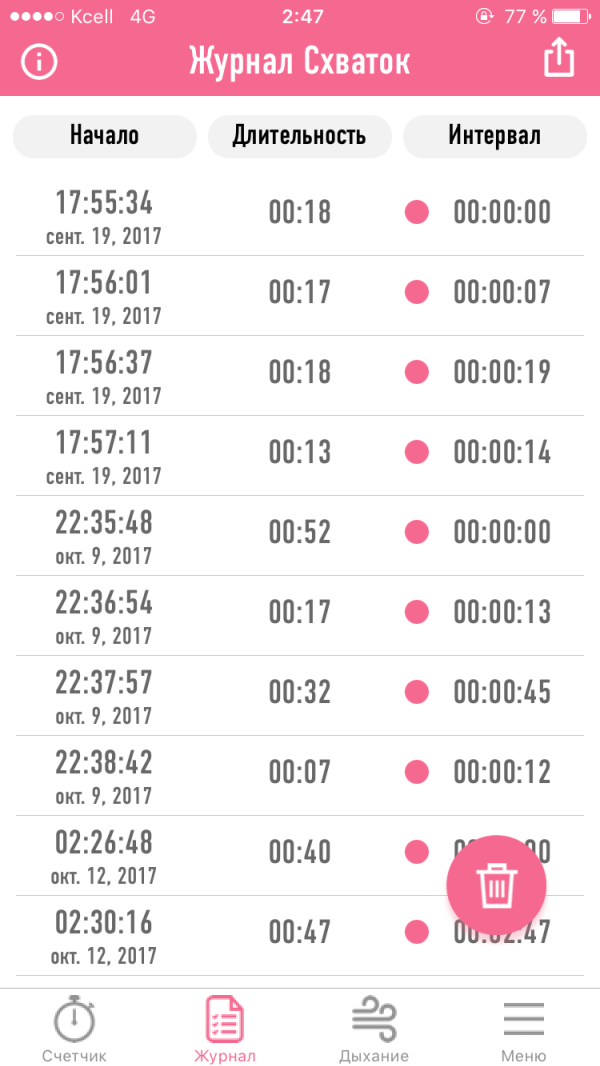Viewport: 600px width, 1066px height.
Task: Tap the Начало column header
Action: pyautogui.click(x=104, y=136)
